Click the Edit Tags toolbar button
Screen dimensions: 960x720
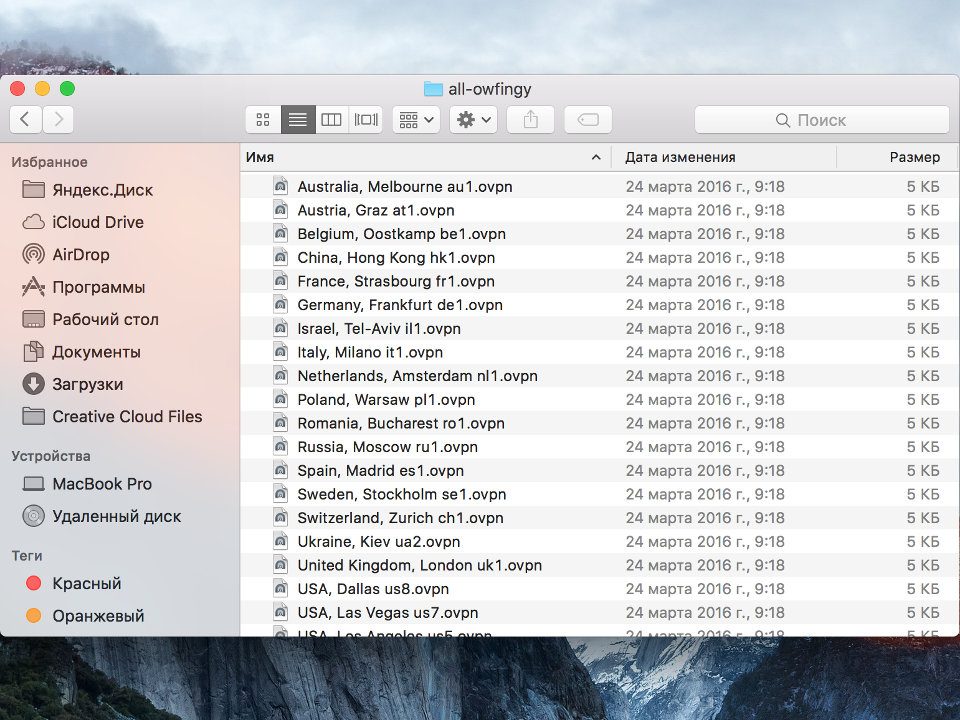pyautogui.click(x=588, y=119)
